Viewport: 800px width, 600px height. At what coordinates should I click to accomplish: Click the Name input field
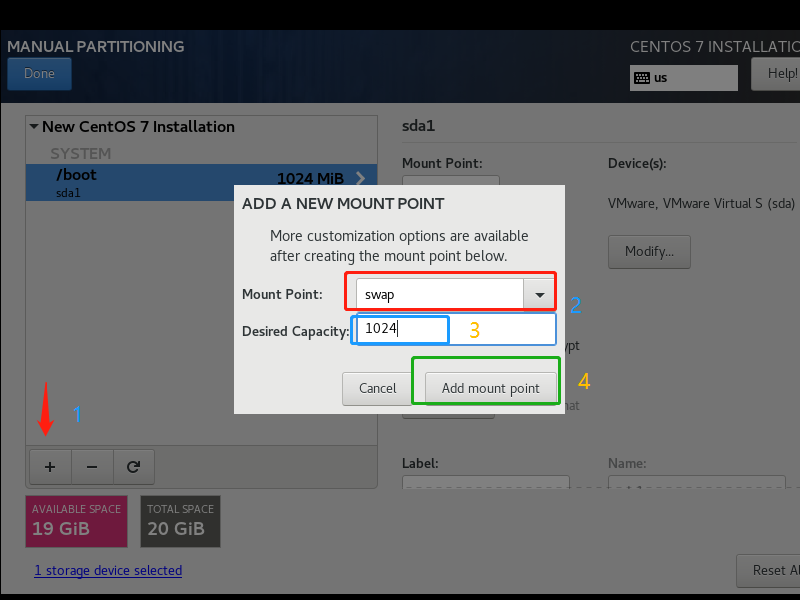click(x=697, y=482)
